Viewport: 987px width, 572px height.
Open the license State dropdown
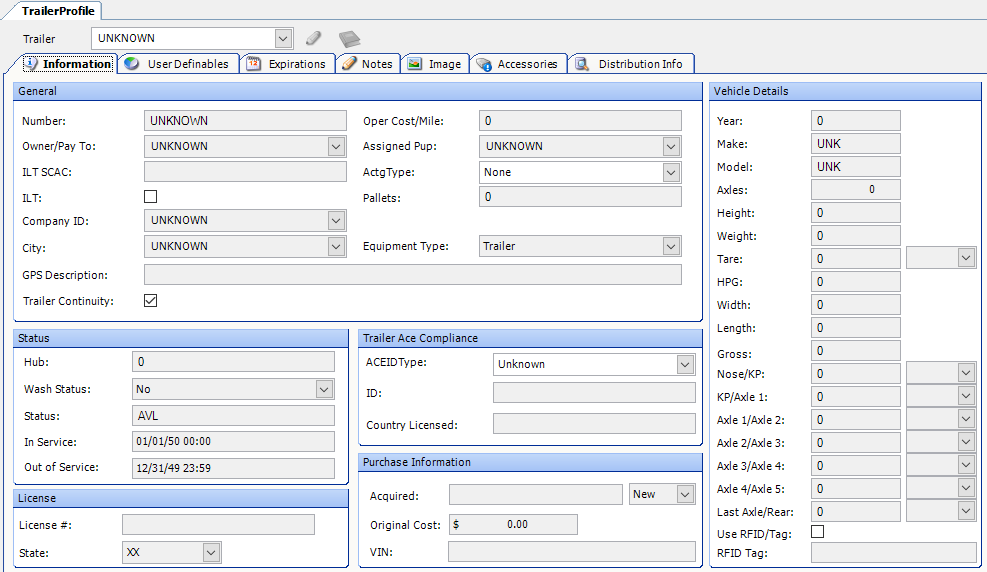click(x=211, y=552)
